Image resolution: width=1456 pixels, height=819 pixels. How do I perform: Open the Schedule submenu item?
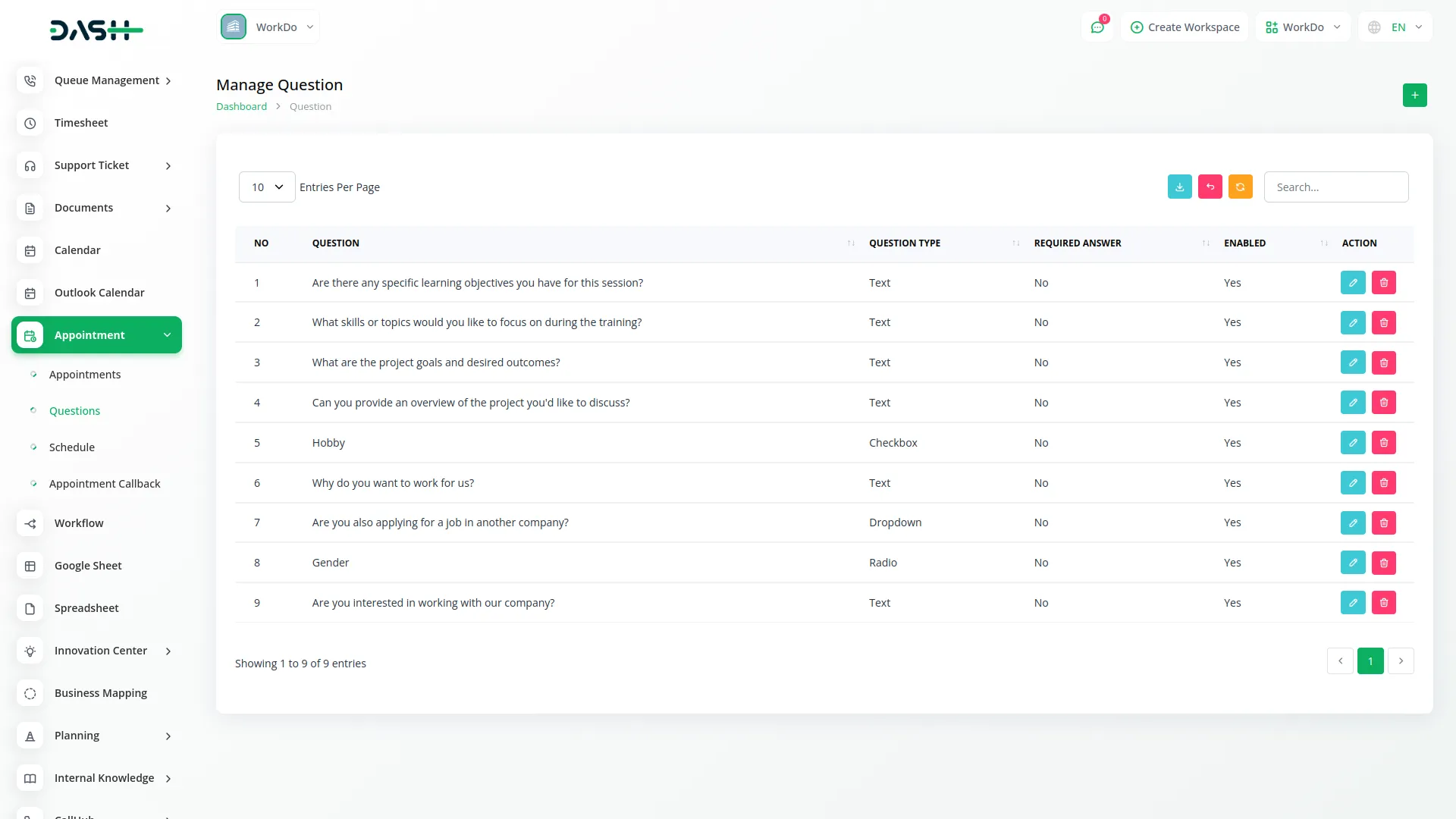coord(72,447)
